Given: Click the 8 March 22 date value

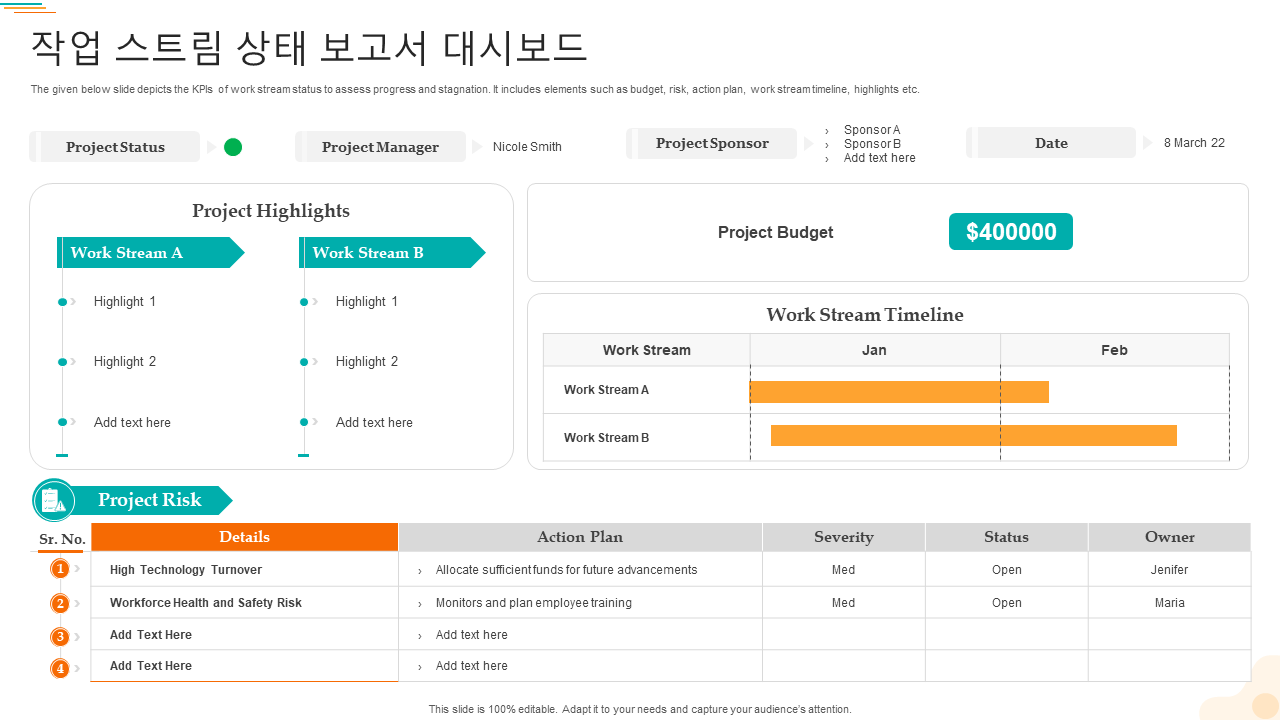Looking at the screenshot, I should point(1194,143).
